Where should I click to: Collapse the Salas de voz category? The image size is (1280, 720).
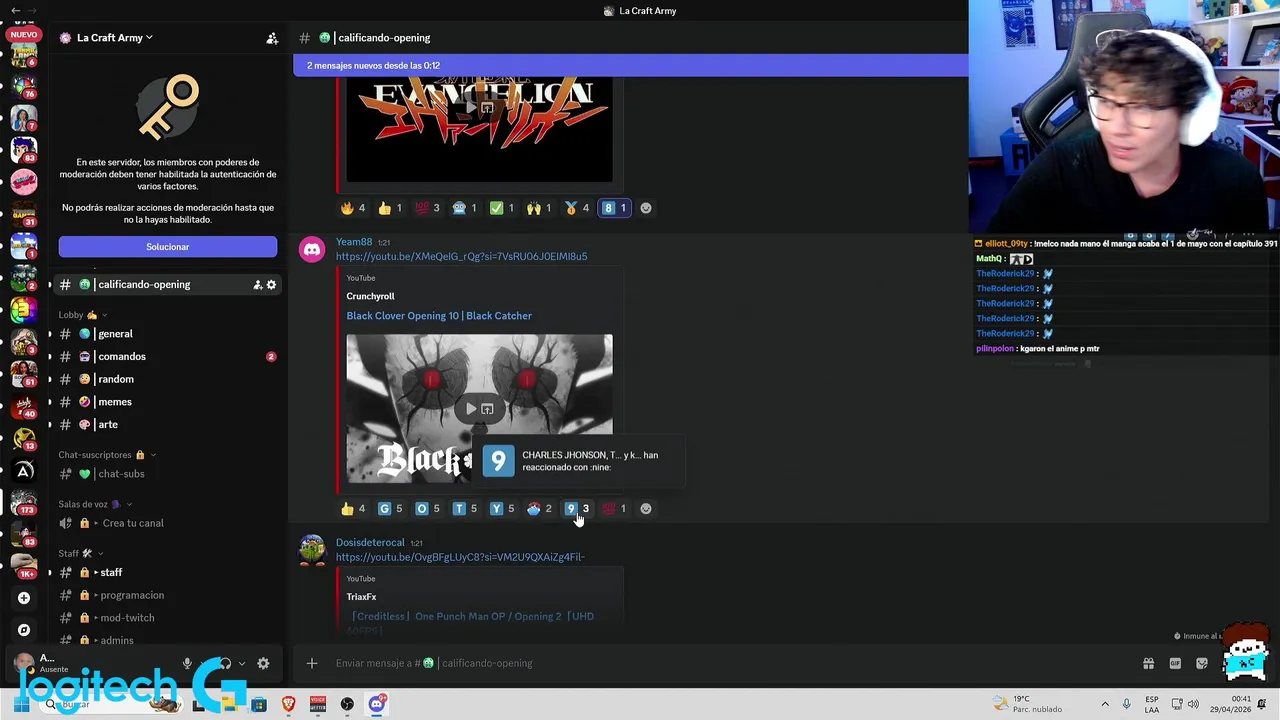tap(95, 504)
